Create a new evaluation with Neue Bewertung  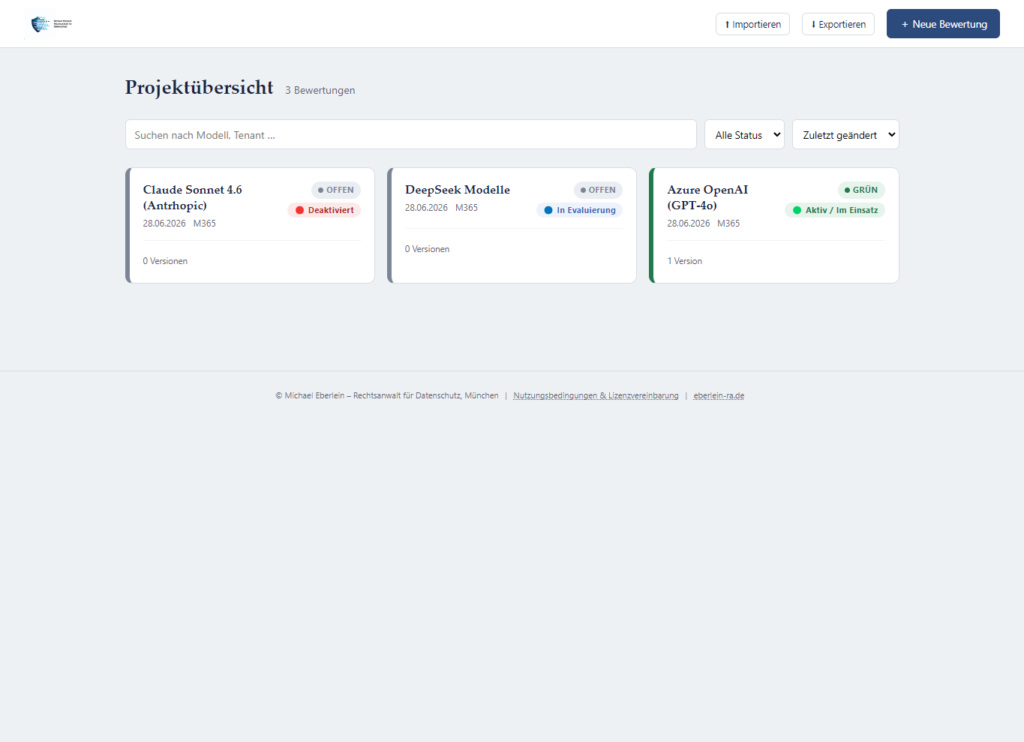943,24
